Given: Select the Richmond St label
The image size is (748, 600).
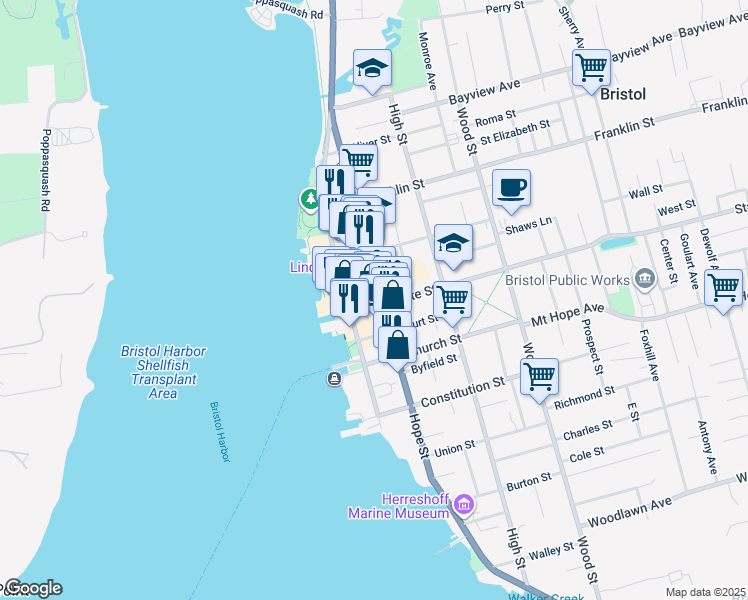Looking at the screenshot, I should click(x=584, y=398).
